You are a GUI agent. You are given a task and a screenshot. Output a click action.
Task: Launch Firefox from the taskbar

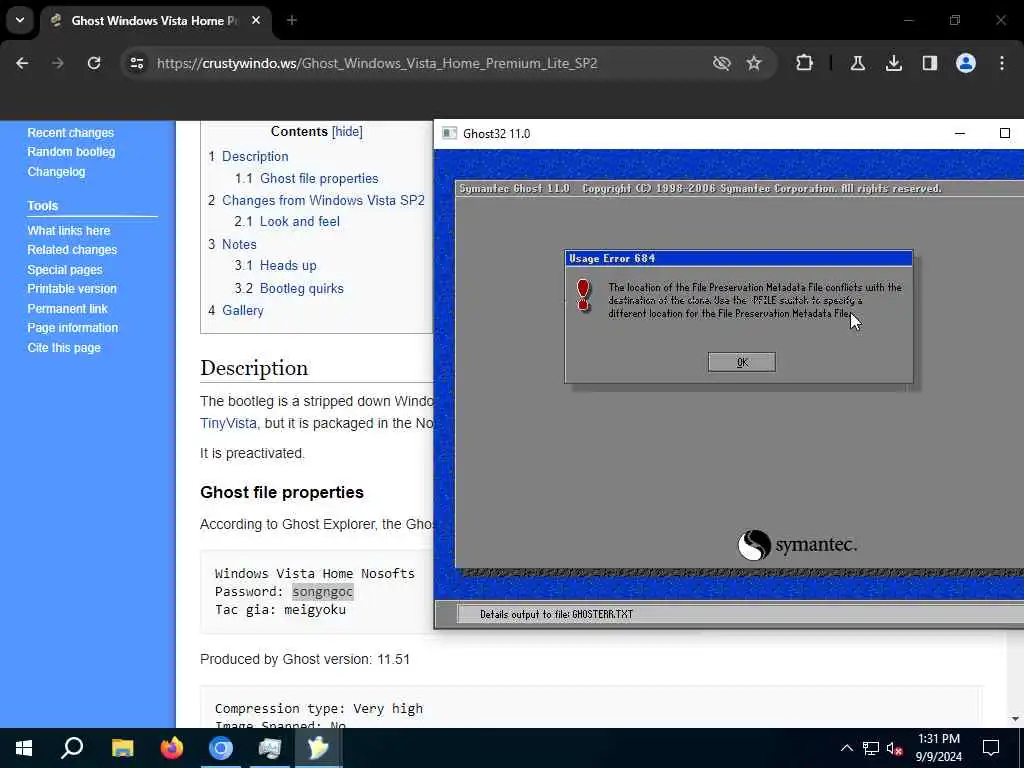coord(172,748)
